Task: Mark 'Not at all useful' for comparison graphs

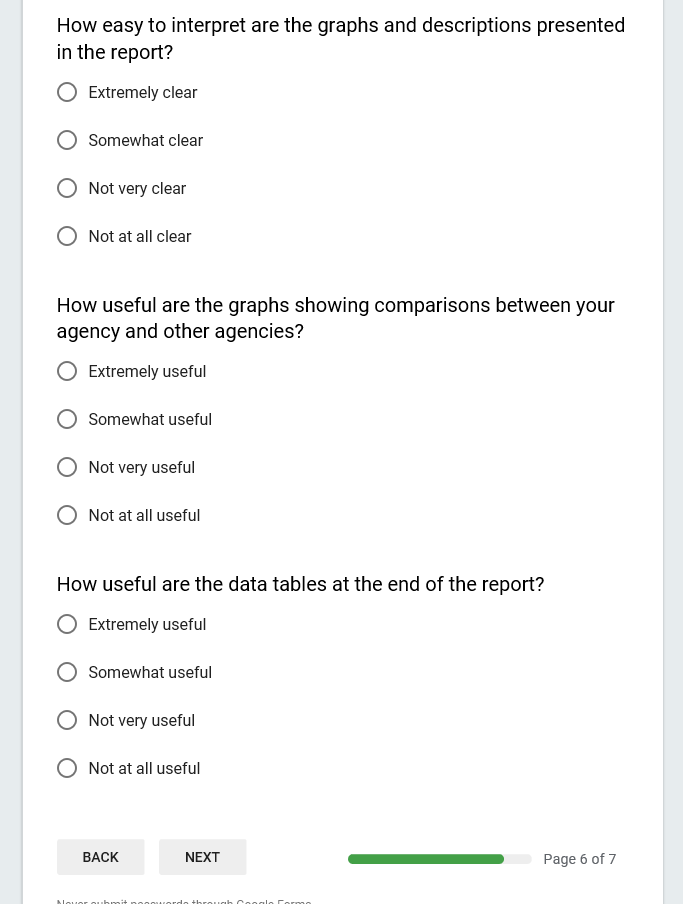Action: [67, 516]
